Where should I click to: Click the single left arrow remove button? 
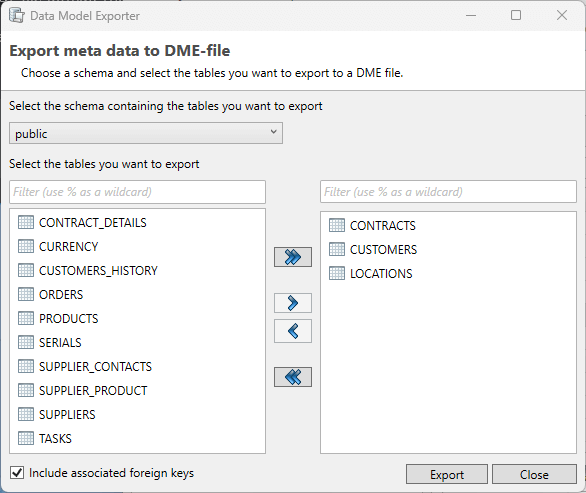click(293, 331)
